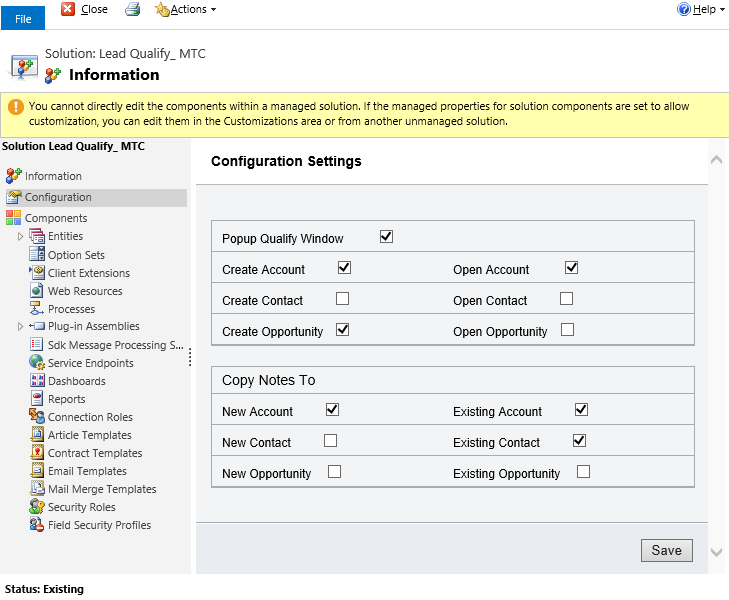Click the Service Endpoints globe icon
The image size is (729, 600).
tap(37, 363)
